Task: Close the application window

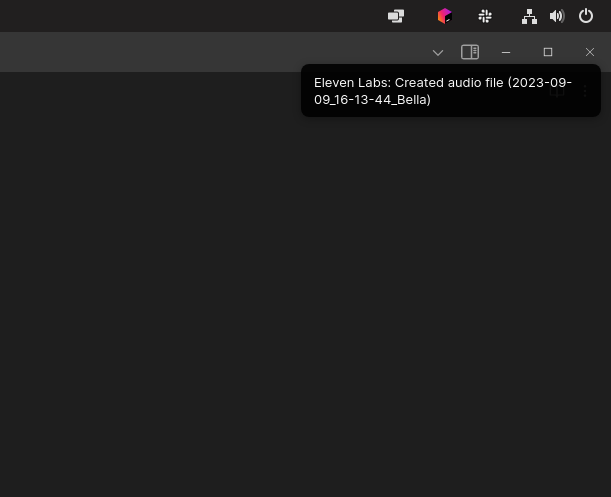Action: (590, 52)
